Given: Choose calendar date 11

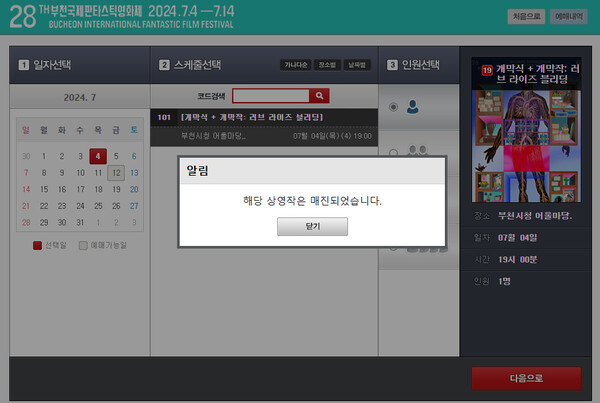Looking at the screenshot, I should tap(98, 173).
